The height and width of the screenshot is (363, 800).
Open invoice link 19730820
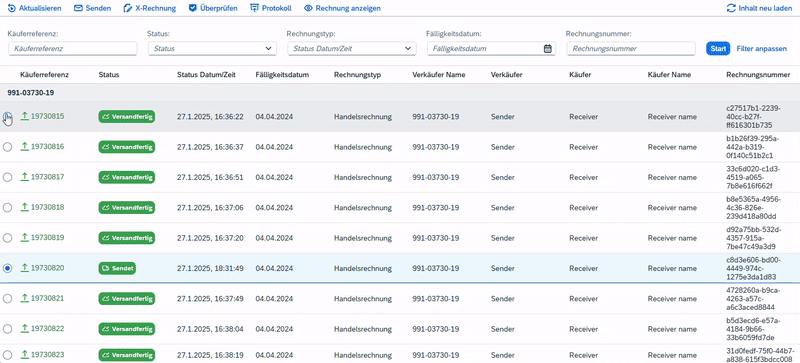click(47, 268)
